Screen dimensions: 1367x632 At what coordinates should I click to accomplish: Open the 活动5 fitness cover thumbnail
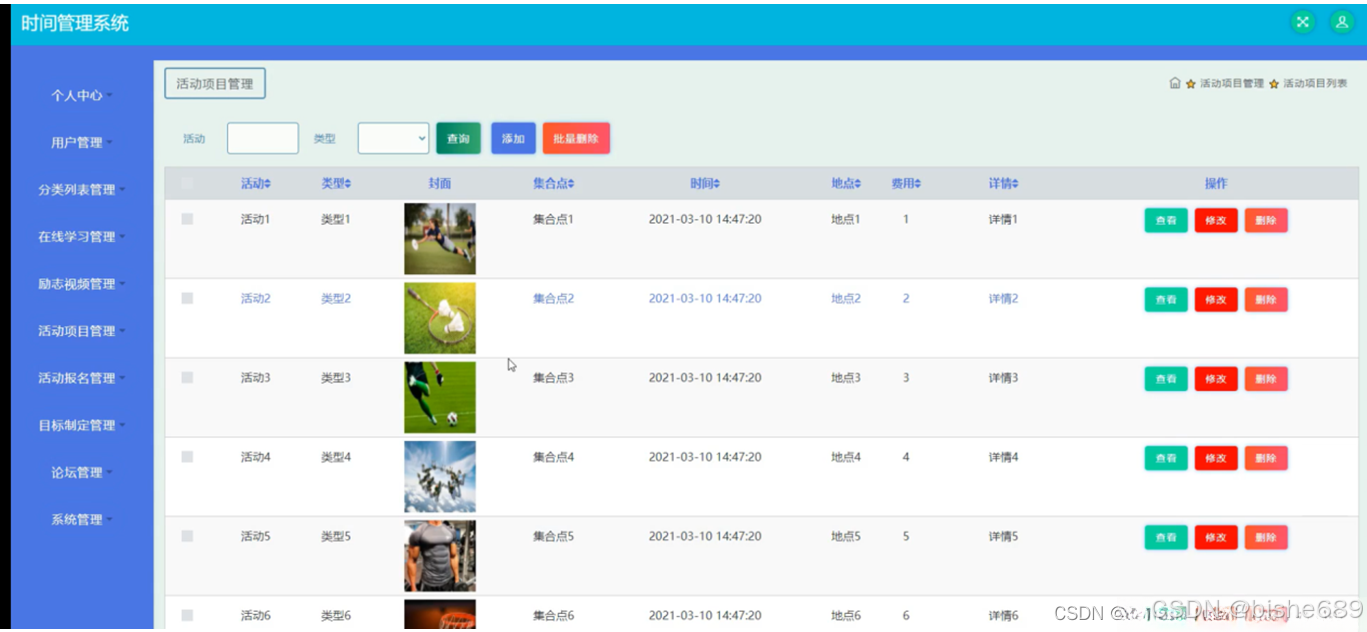(x=440, y=556)
